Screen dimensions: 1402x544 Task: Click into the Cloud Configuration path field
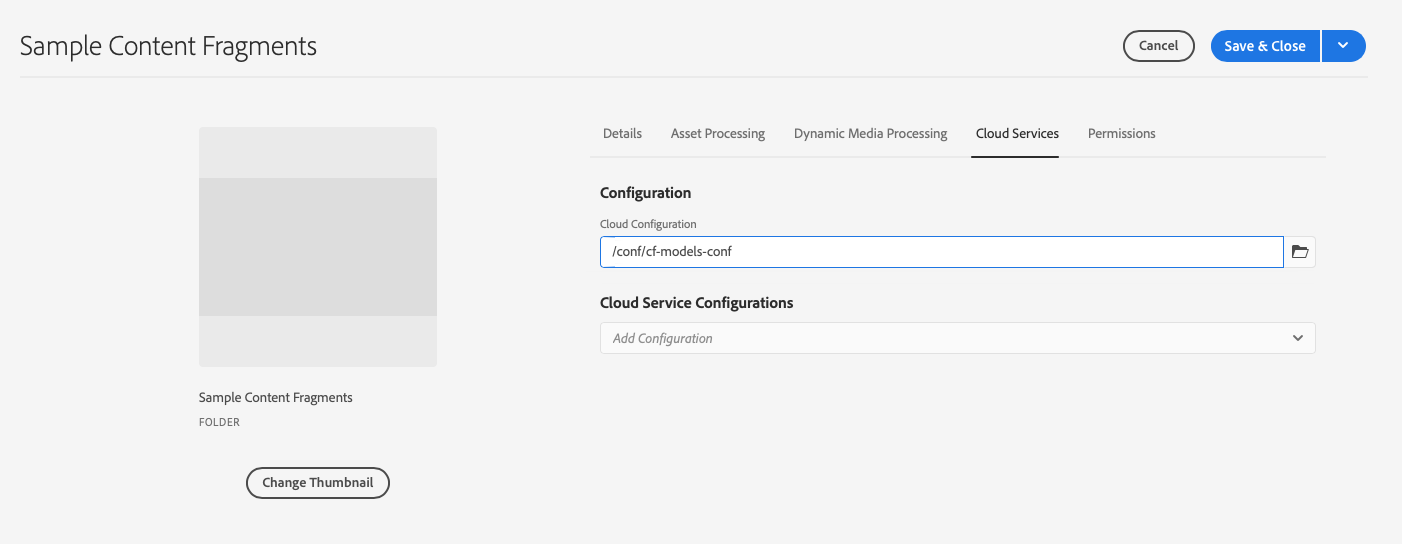point(940,252)
